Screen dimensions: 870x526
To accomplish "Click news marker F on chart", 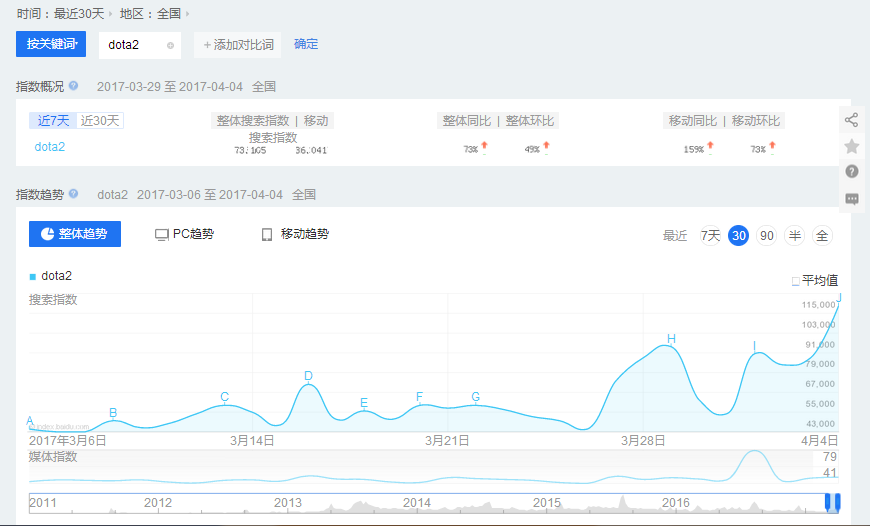I will pos(419,397).
